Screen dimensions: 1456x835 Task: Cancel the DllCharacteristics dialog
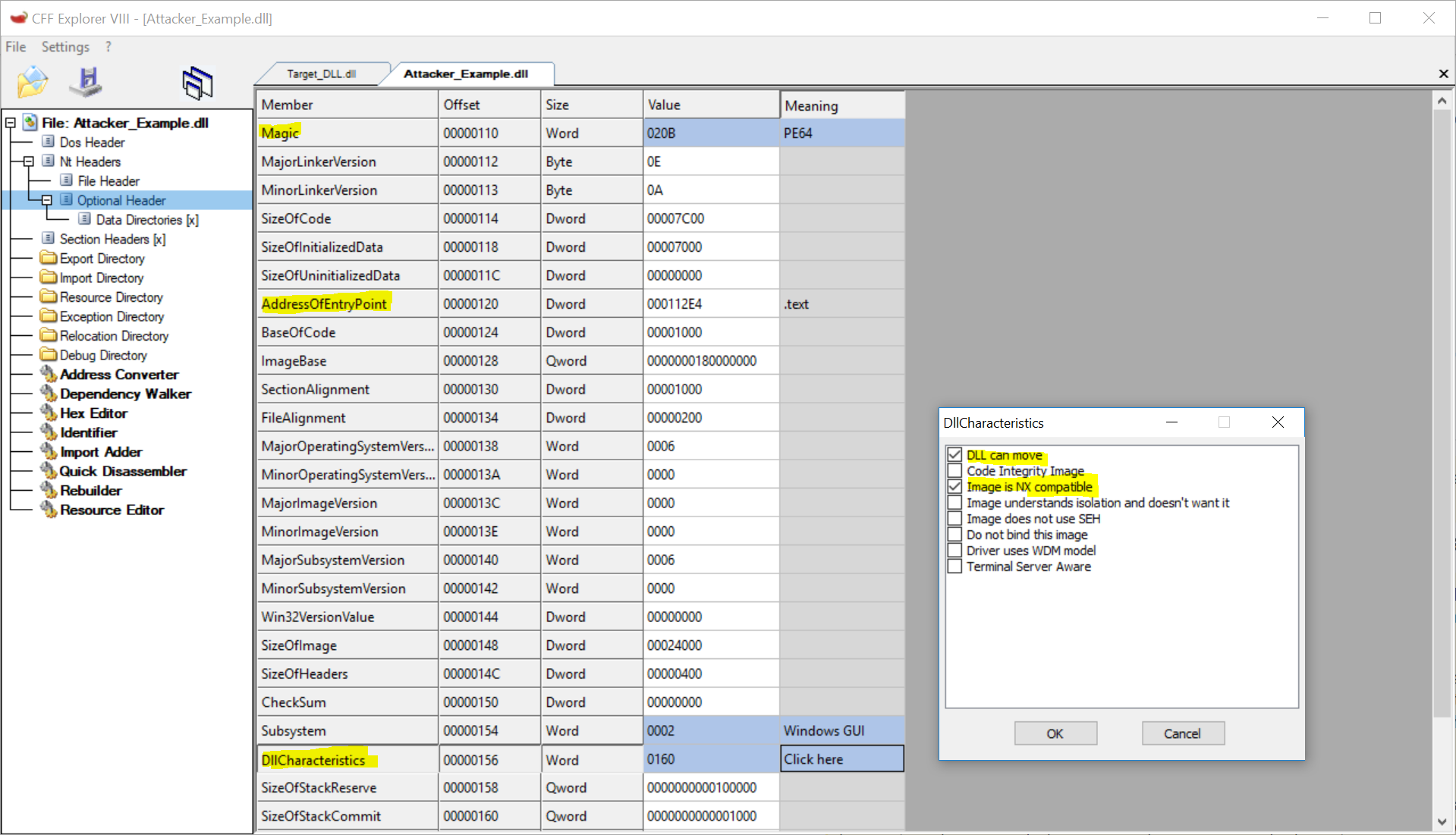tap(1182, 733)
